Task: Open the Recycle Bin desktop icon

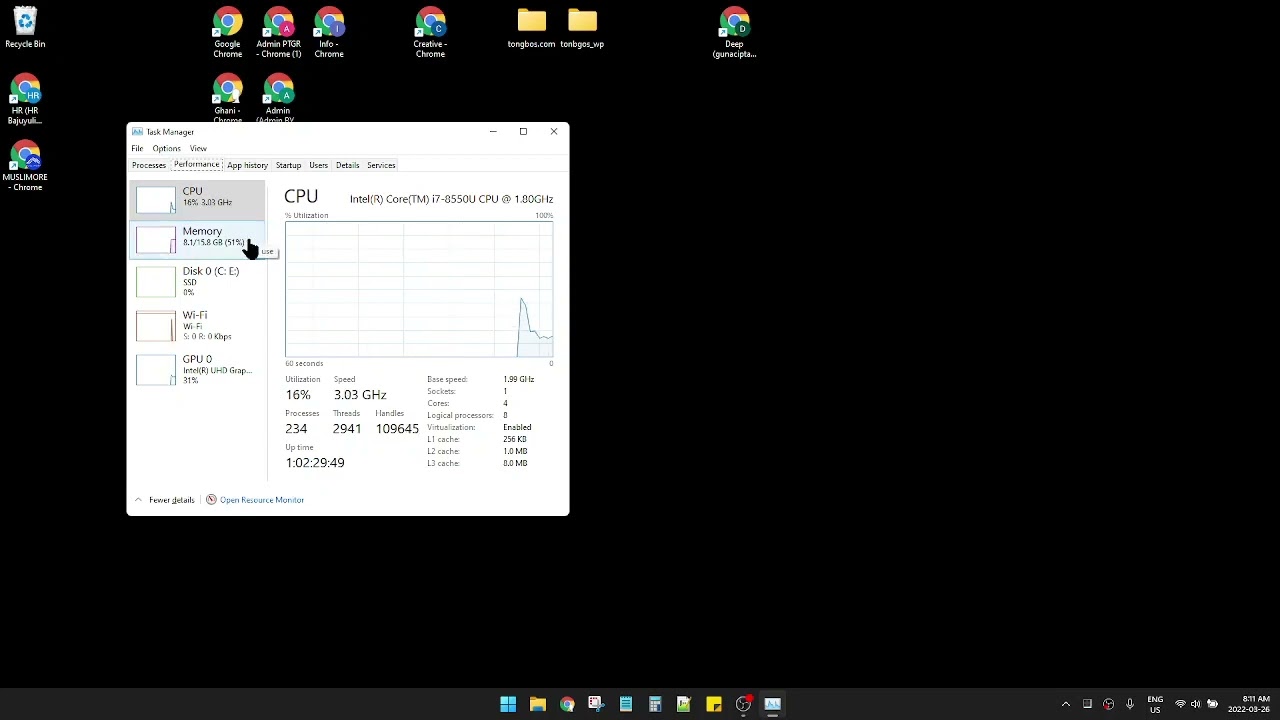Action: 25,29
